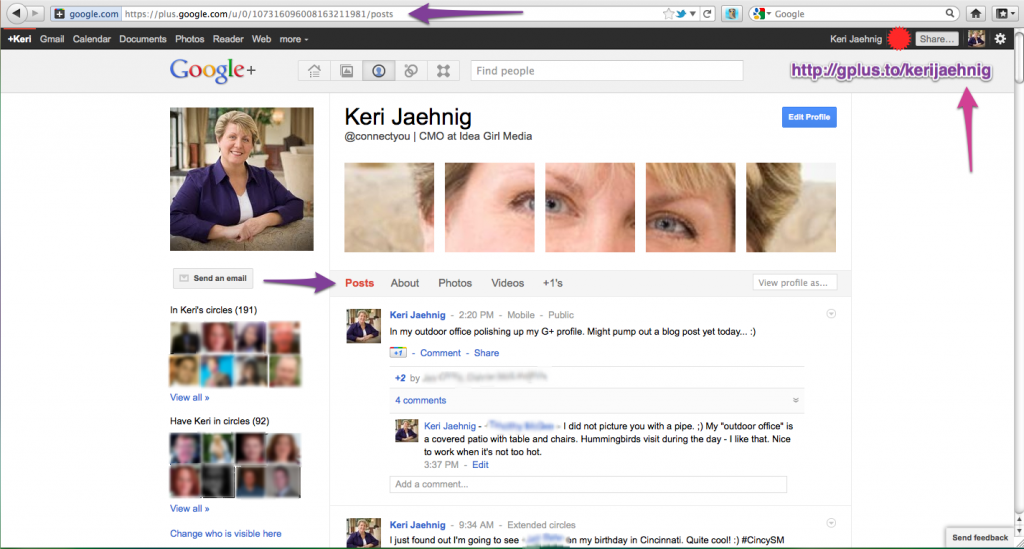1024x549 pixels.
Task: Switch to the Photos profile tab
Action: [455, 283]
